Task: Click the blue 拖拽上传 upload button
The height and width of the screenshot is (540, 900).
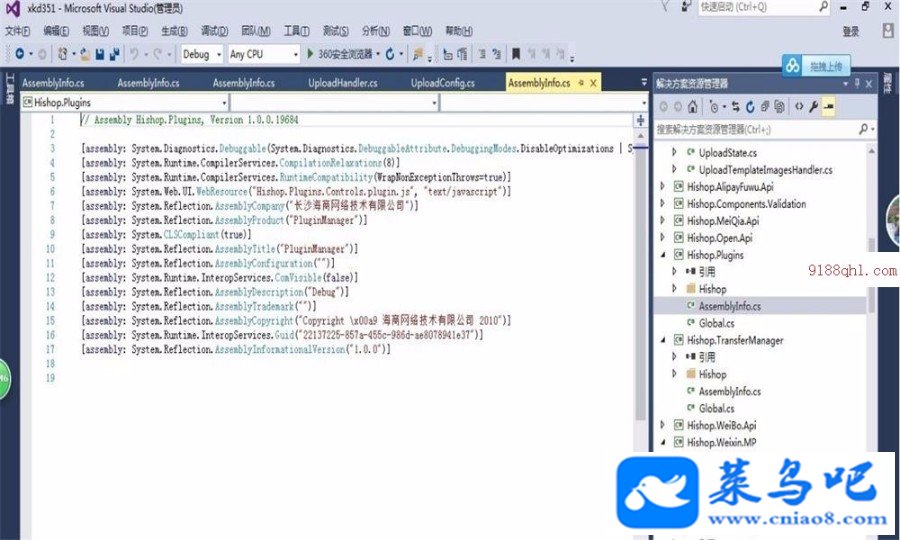Action: tap(816, 66)
